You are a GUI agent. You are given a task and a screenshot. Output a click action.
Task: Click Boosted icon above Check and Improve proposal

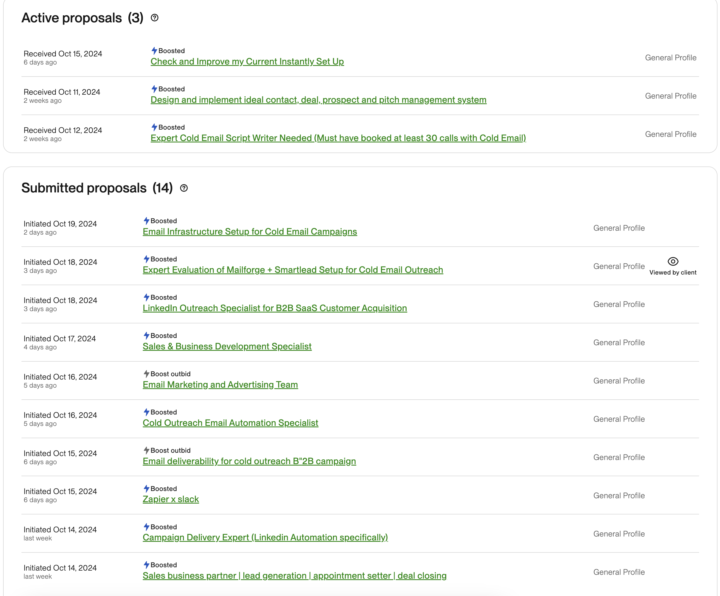[x=154, y=51]
